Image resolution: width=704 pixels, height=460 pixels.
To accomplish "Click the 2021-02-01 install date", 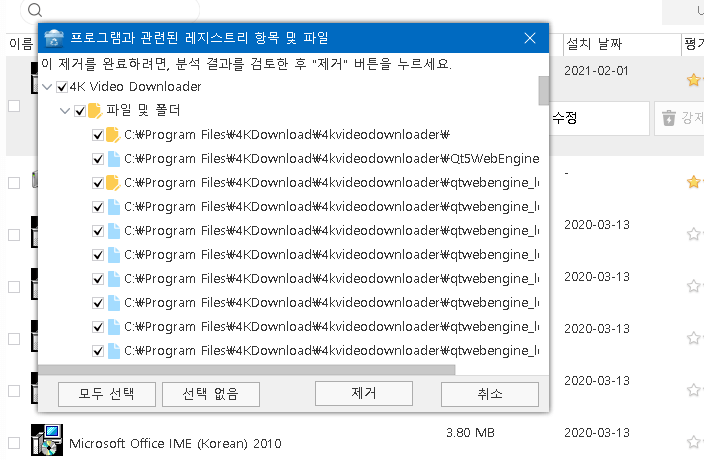I will [x=596, y=70].
